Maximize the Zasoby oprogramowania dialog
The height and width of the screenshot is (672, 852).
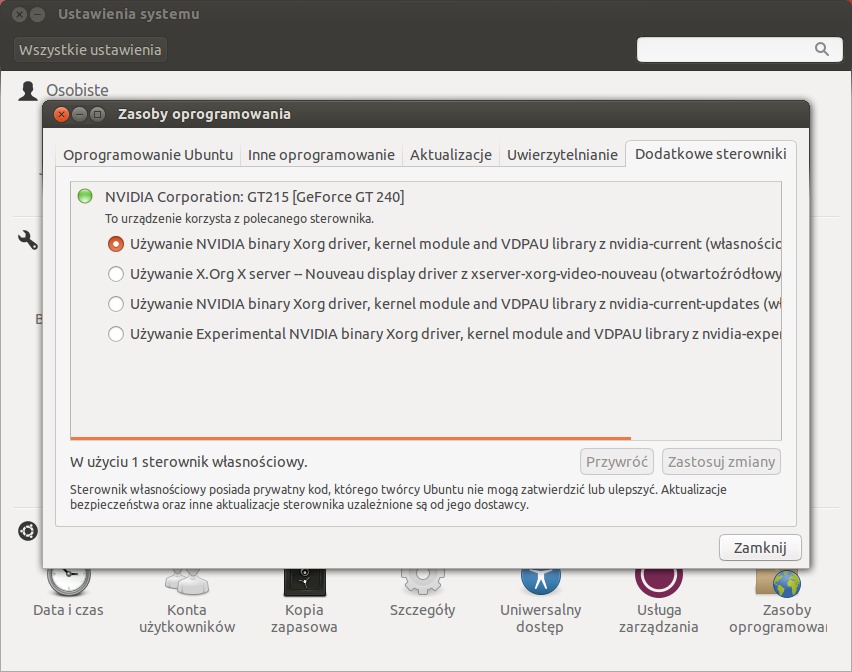(x=97, y=114)
